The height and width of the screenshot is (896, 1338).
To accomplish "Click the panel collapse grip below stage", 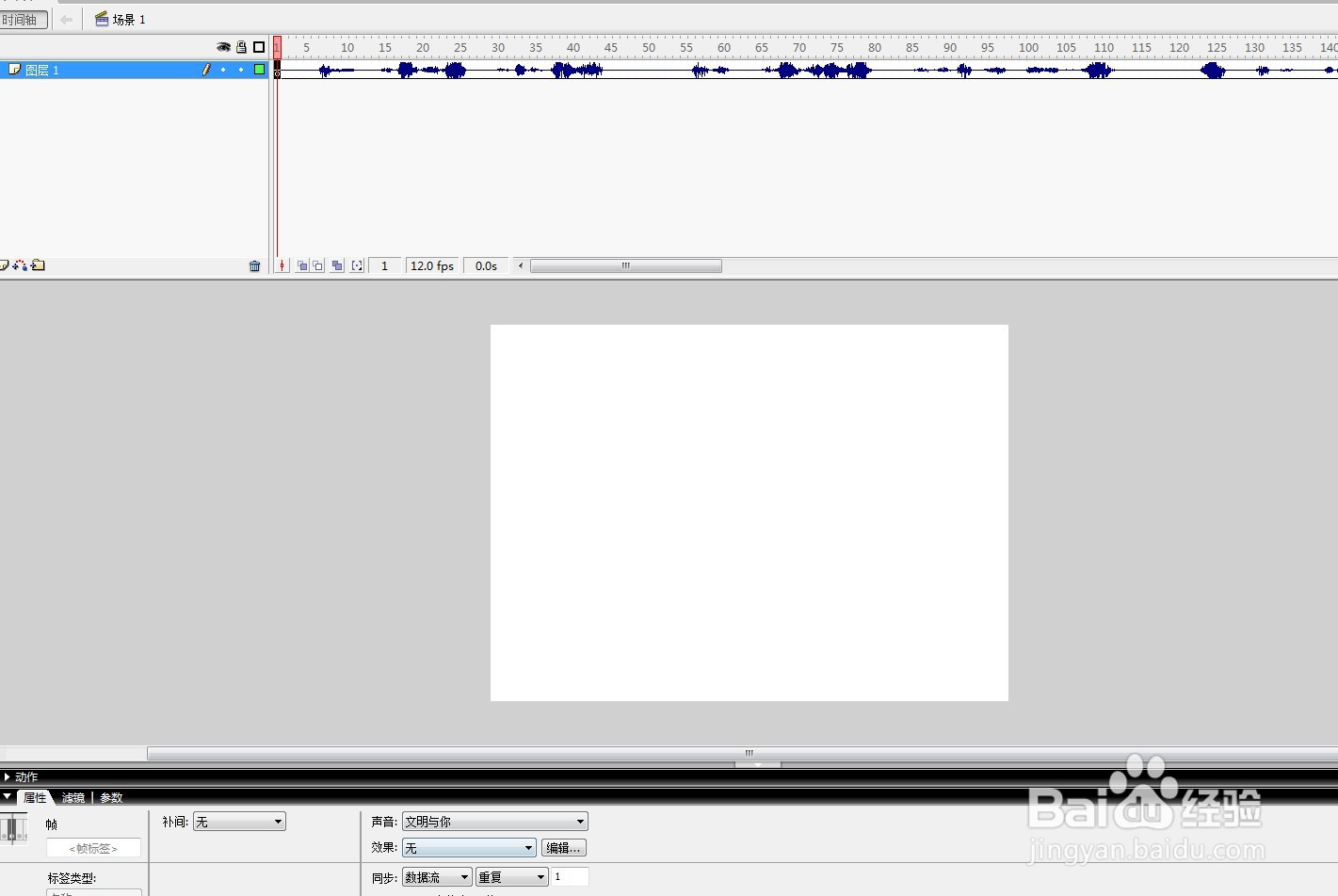I will point(758,764).
